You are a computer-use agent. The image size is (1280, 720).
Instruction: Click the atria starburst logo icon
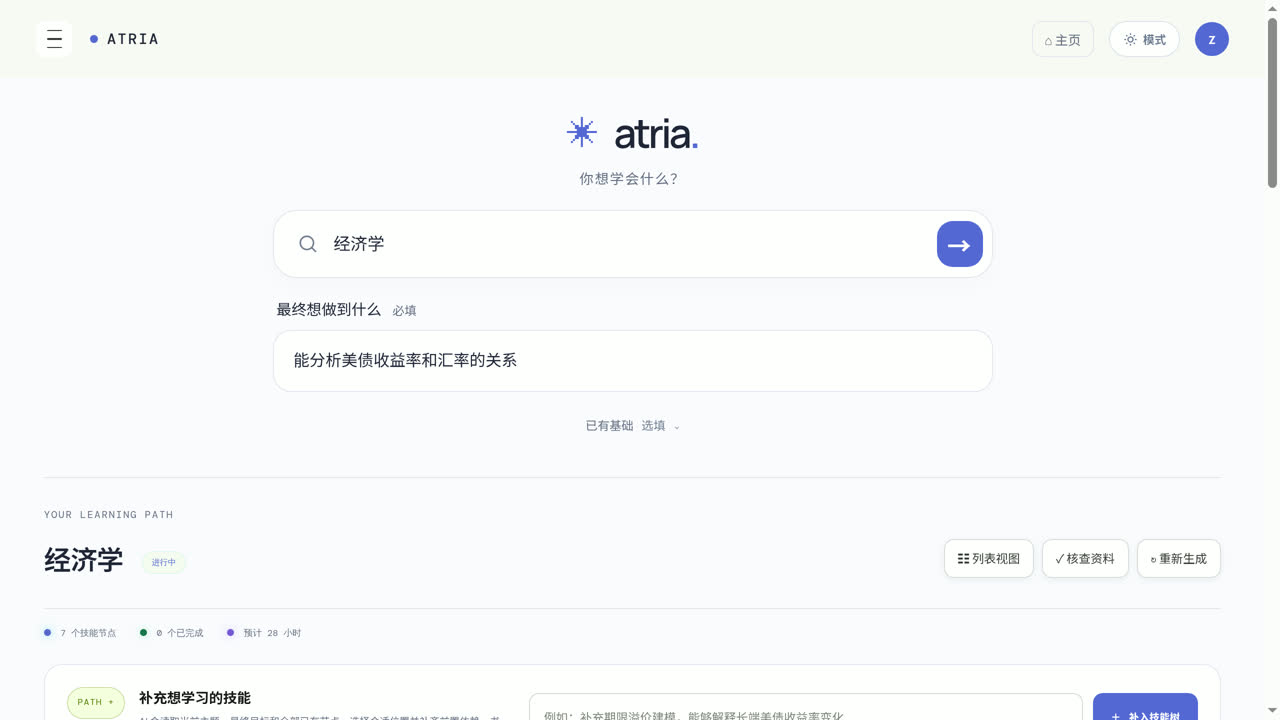[x=581, y=132]
